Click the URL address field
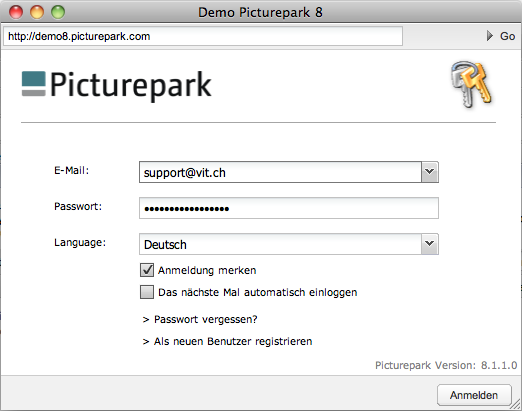Image resolution: width=522 pixels, height=411 pixels. (x=203, y=36)
